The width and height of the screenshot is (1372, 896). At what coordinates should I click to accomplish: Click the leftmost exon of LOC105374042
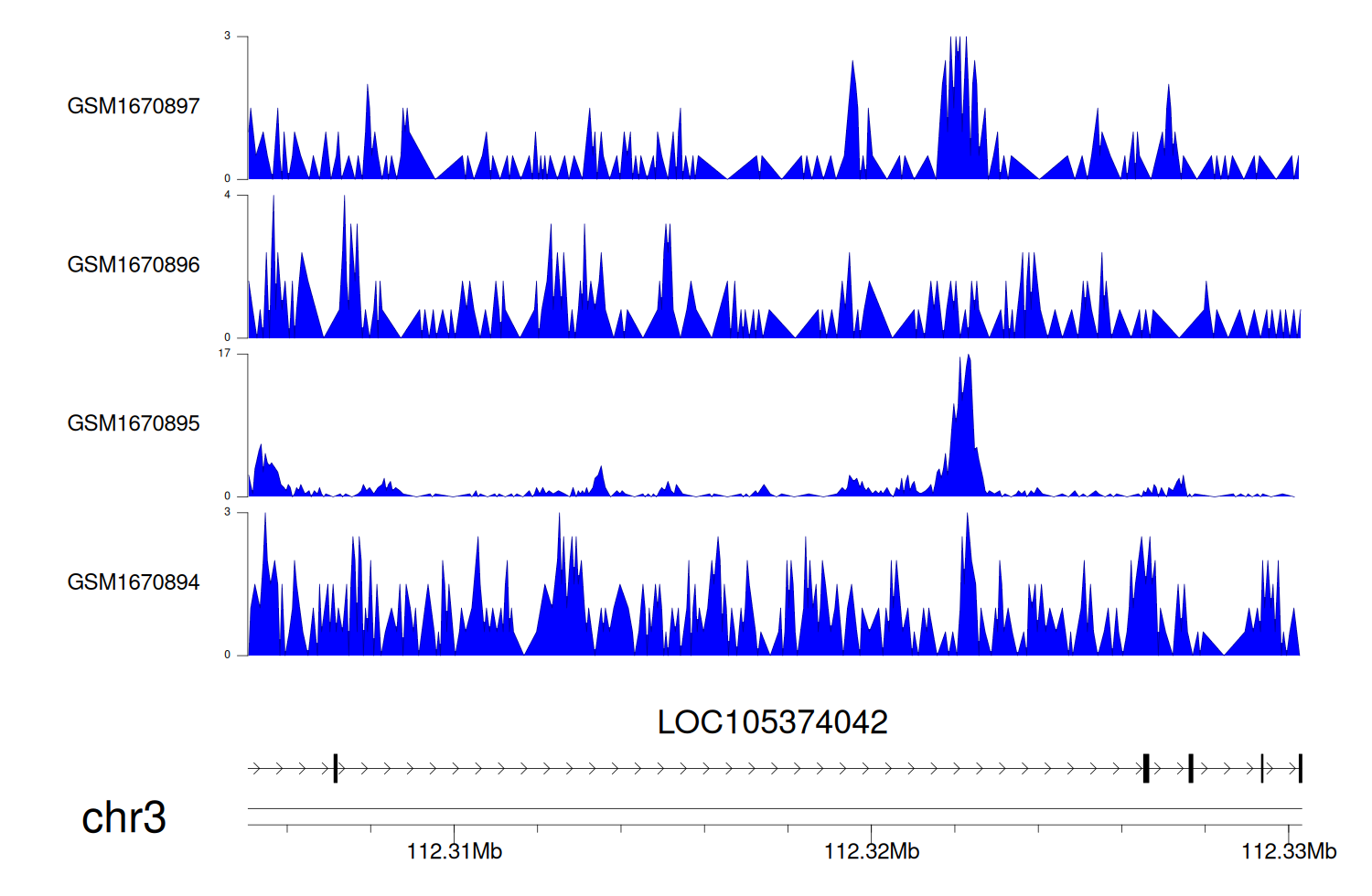336,768
